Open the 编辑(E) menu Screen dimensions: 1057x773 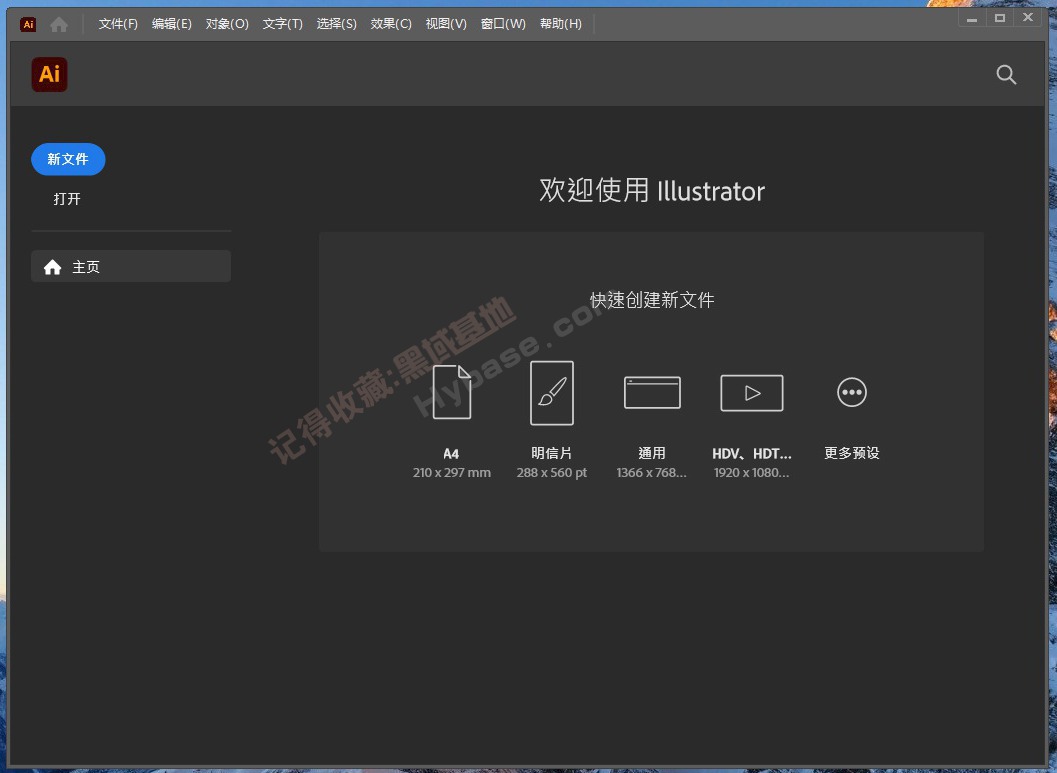172,24
